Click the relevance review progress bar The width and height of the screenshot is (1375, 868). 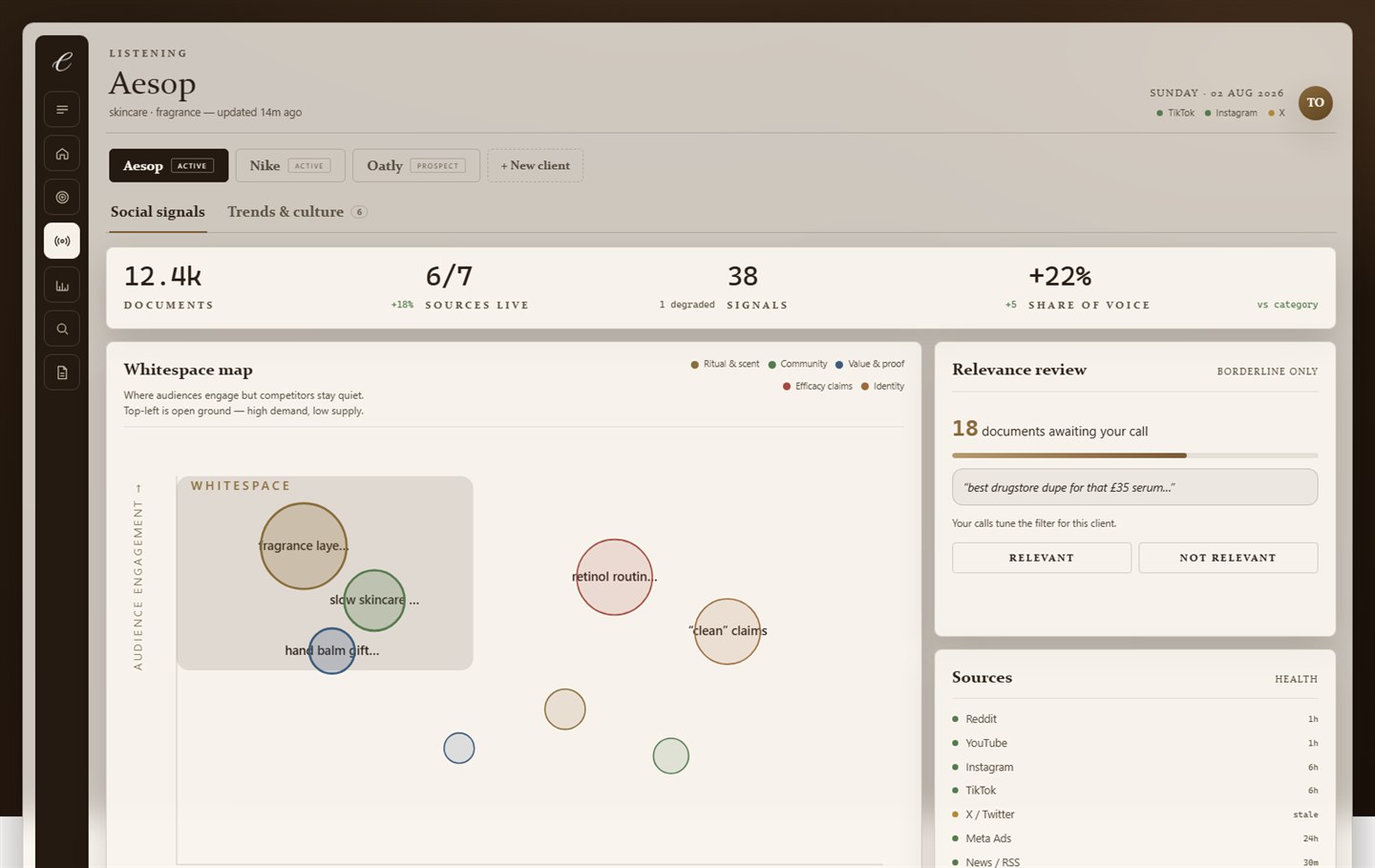[x=1134, y=455]
